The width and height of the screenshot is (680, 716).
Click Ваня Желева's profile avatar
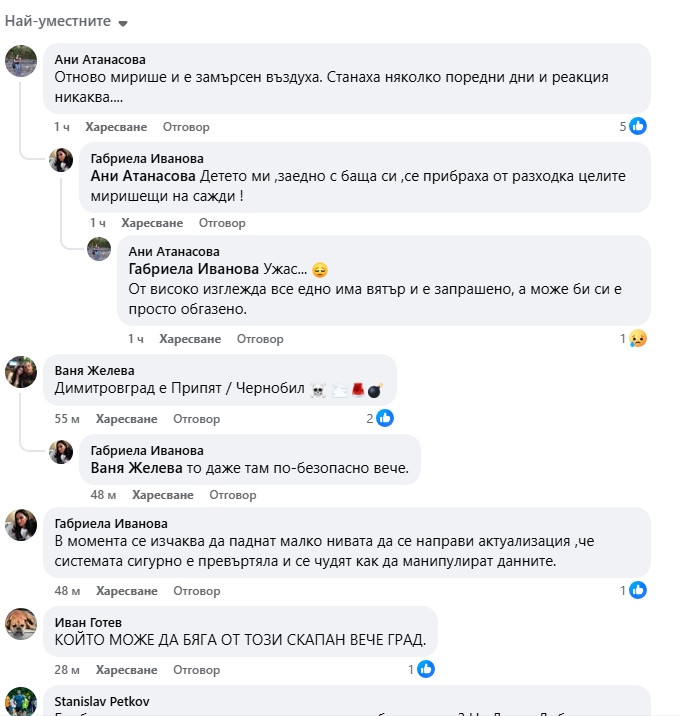point(21,373)
